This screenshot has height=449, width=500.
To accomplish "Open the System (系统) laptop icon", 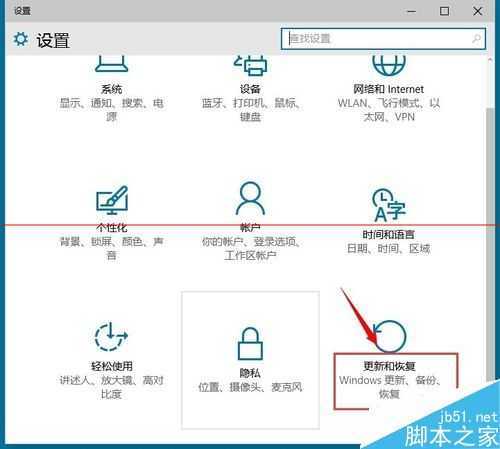I will (111, 64).
